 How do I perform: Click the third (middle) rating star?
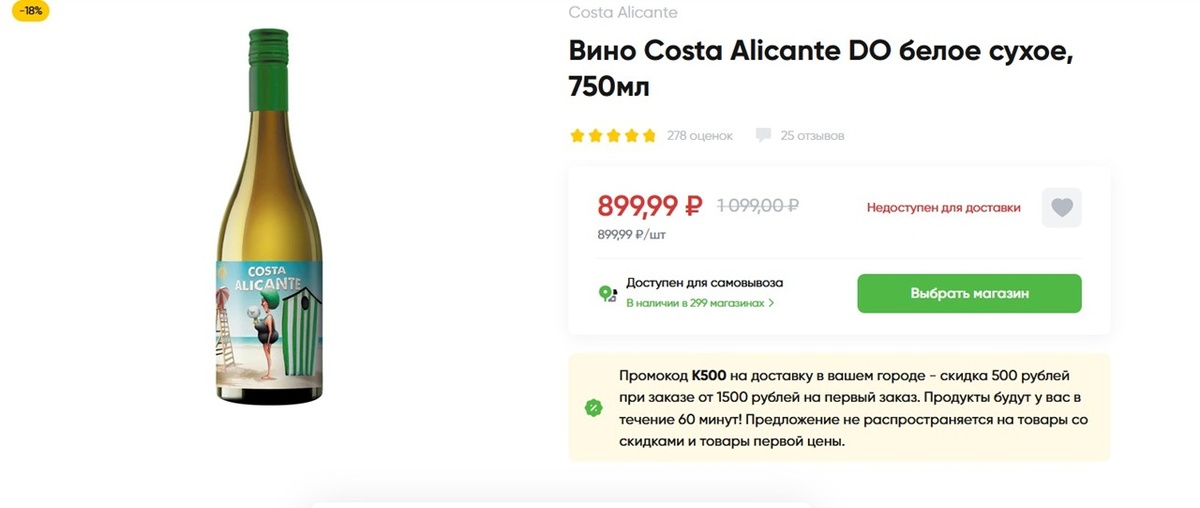click(613, 135)
